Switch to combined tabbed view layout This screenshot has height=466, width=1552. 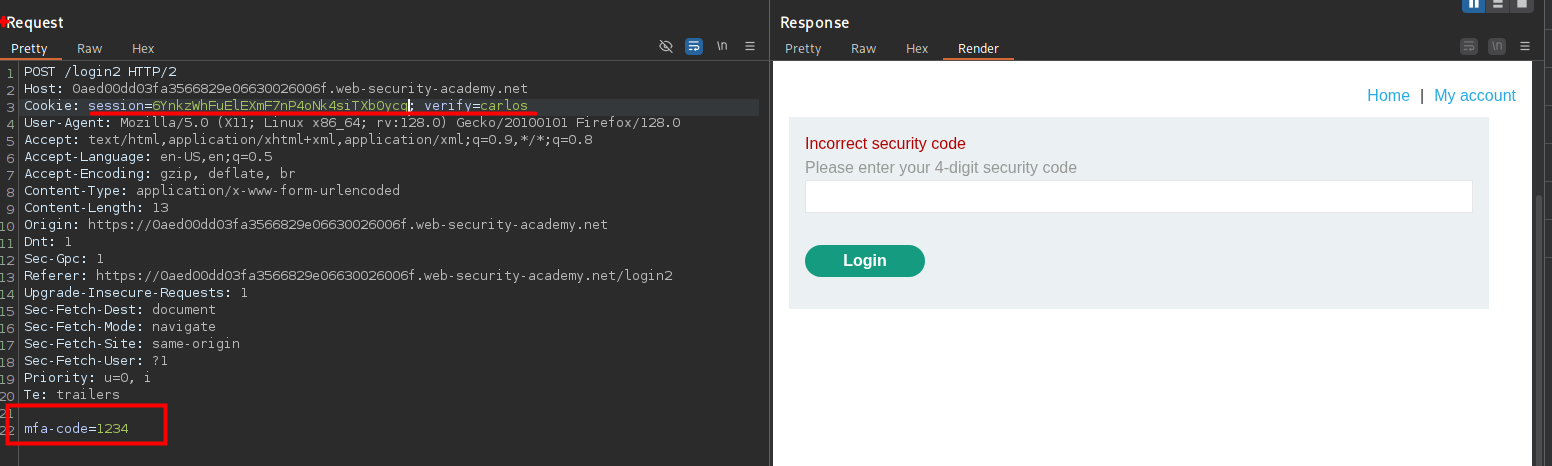[x=1522, y=4]
